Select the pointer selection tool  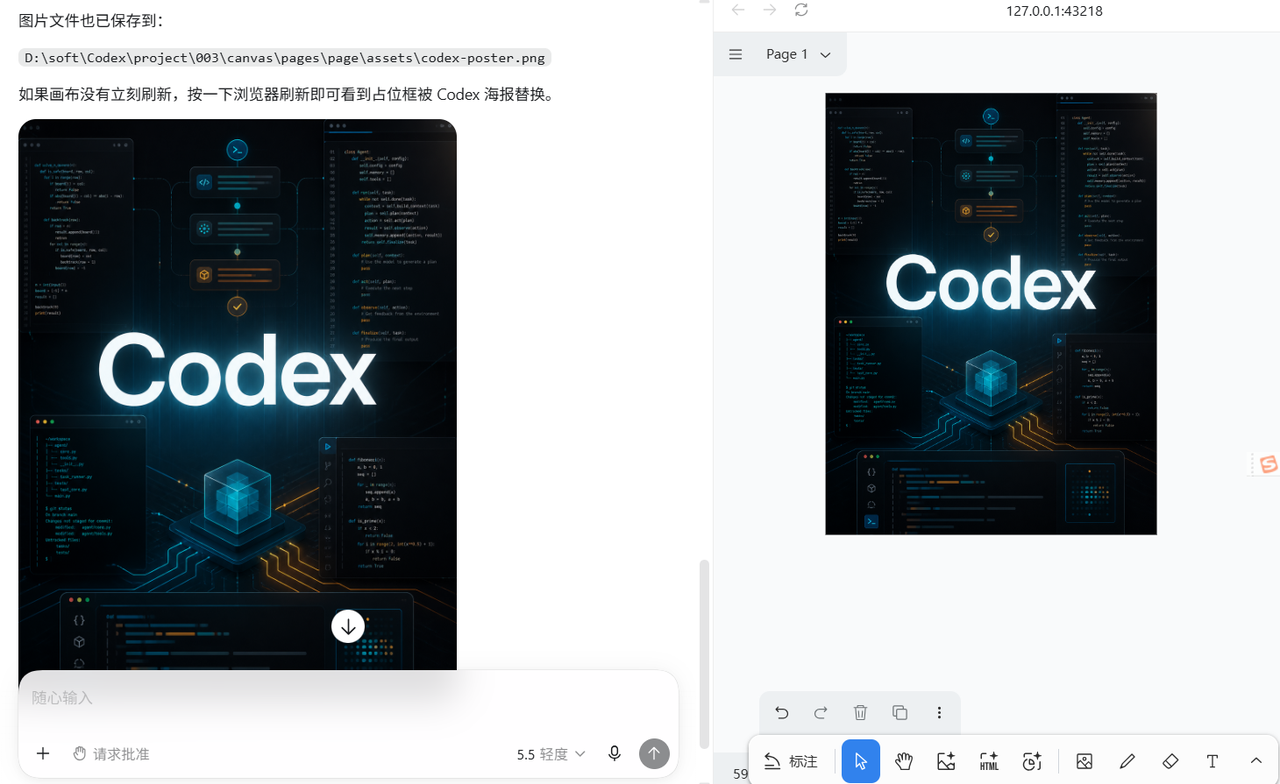click(x=861, y=762)
